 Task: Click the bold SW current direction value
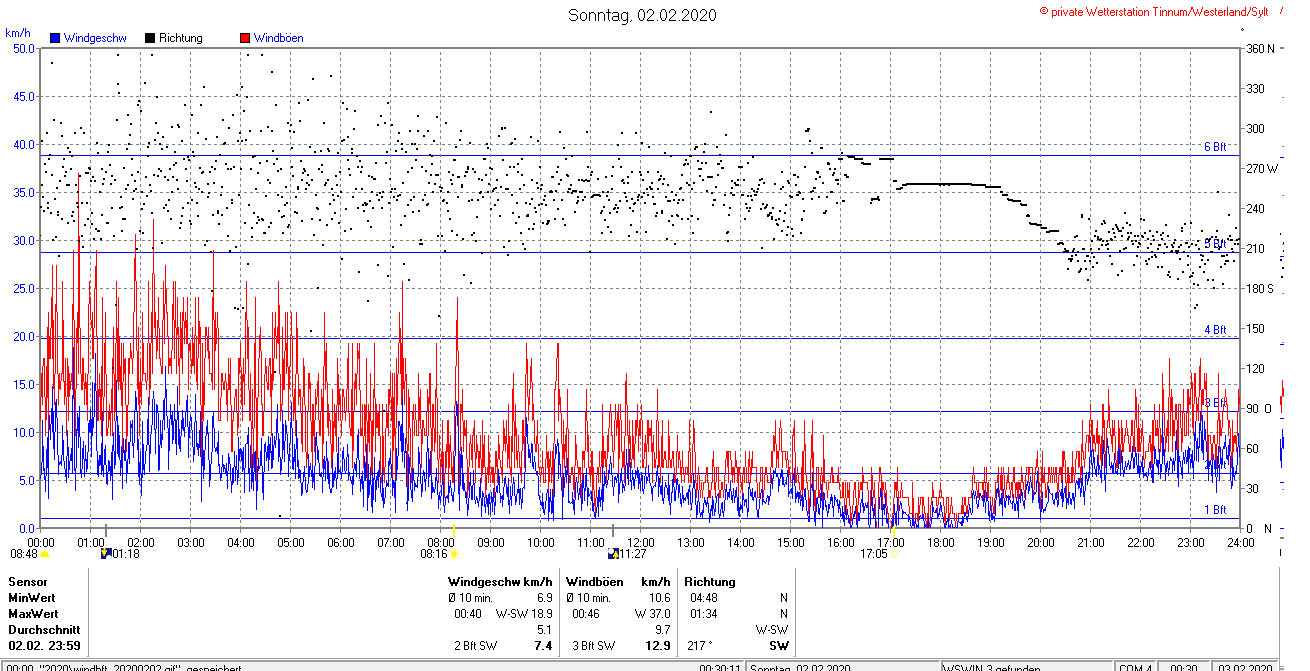[x=779, y=646]
